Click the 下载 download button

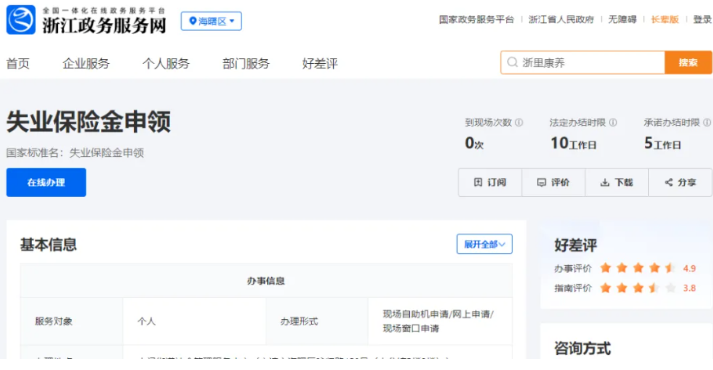tap(617, 182)
